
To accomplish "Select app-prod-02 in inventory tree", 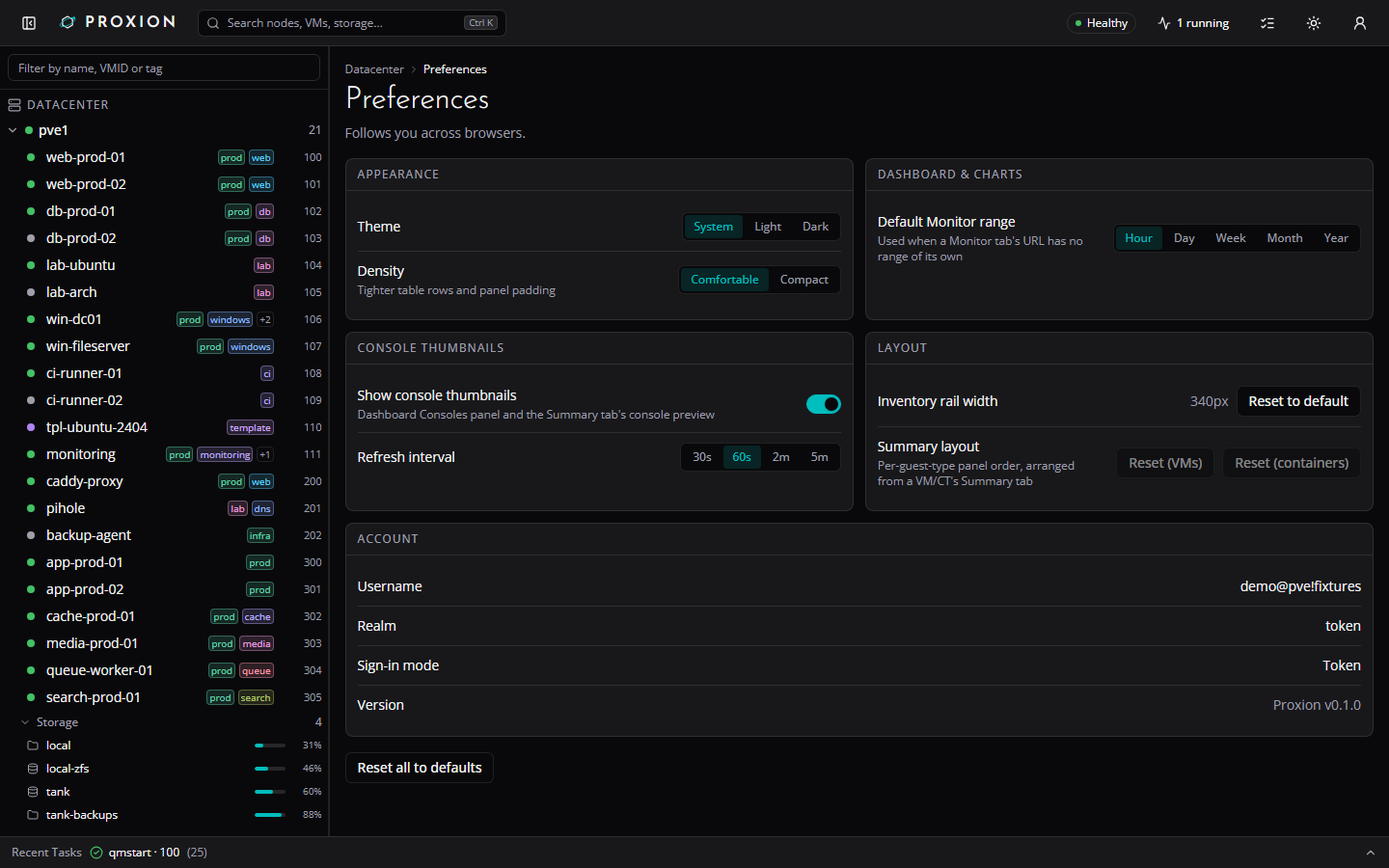I will 164,589.
